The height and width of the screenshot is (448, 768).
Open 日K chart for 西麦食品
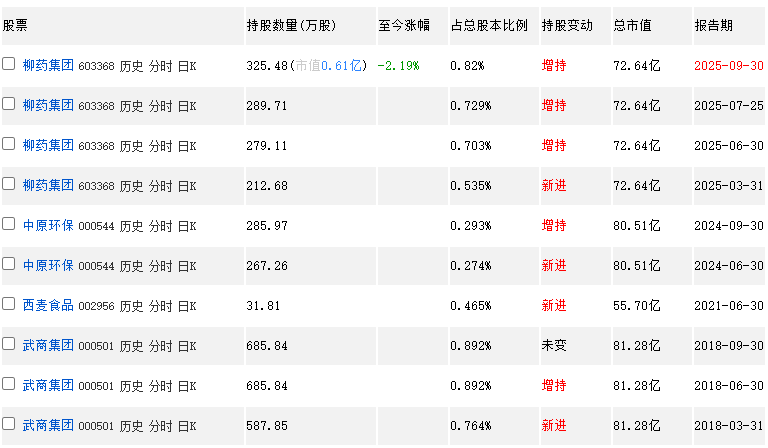pos(187,306)
